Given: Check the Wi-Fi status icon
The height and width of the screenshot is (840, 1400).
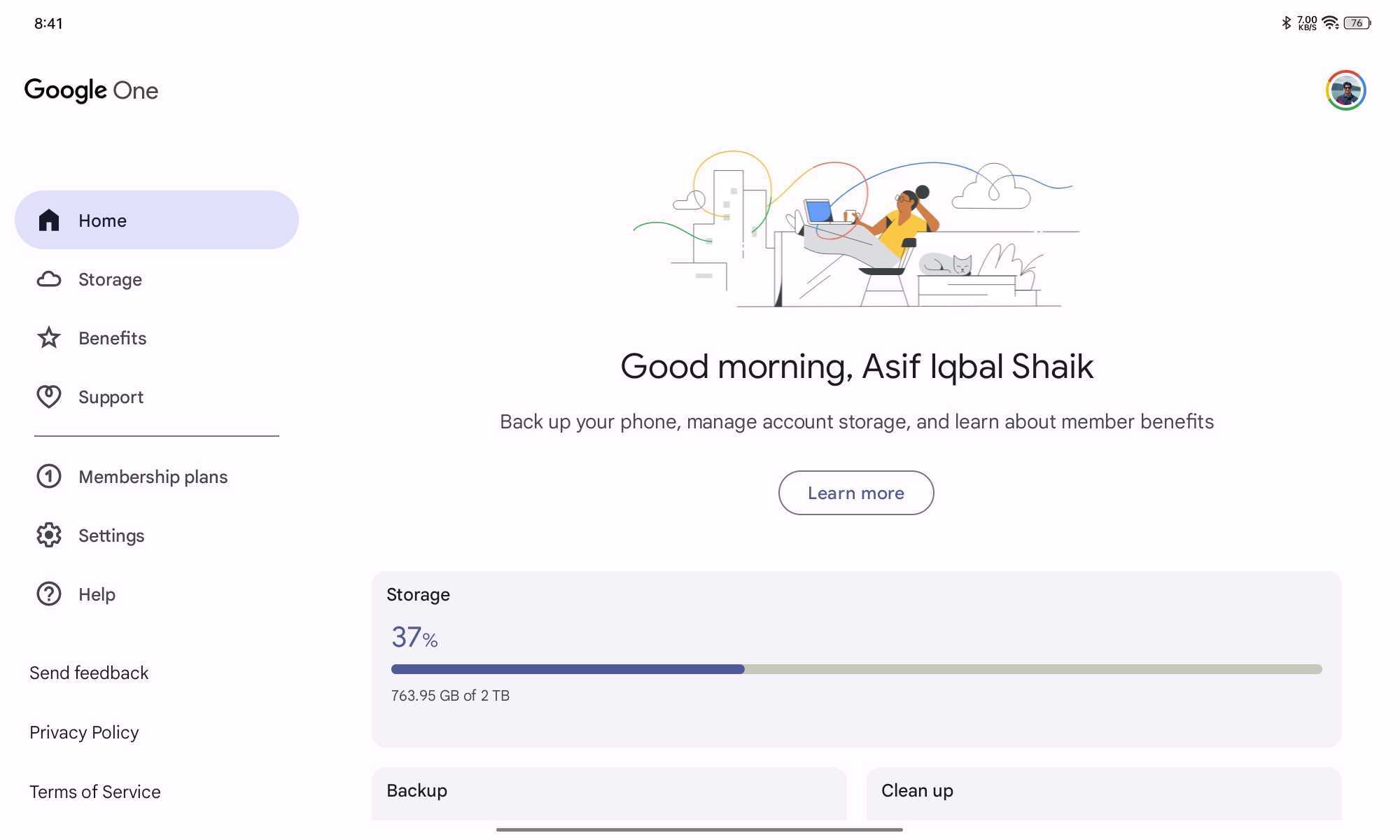Looking at the screenshot, I should pos(1331,23).
